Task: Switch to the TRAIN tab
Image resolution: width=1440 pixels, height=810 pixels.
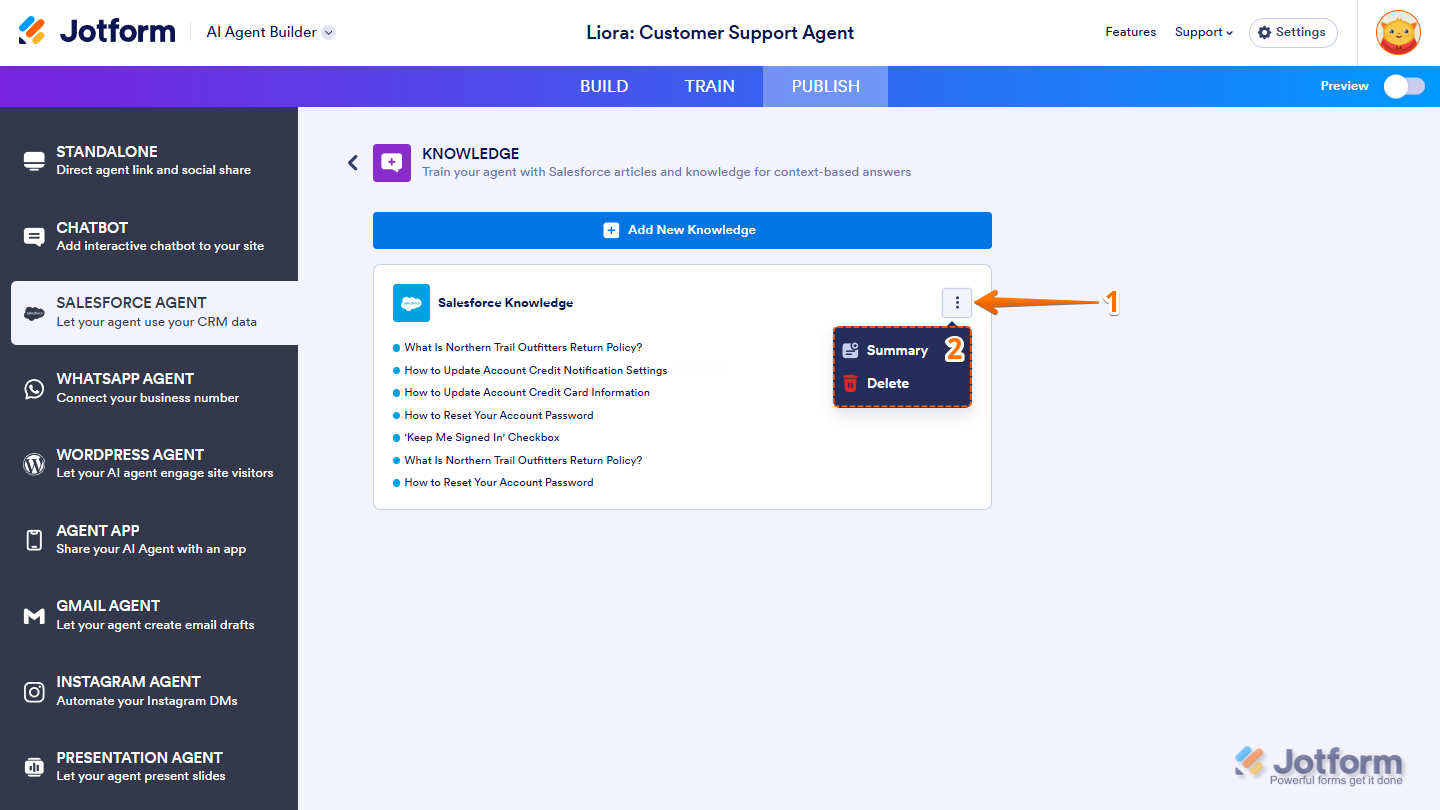Action: click(x=709, y=86)
